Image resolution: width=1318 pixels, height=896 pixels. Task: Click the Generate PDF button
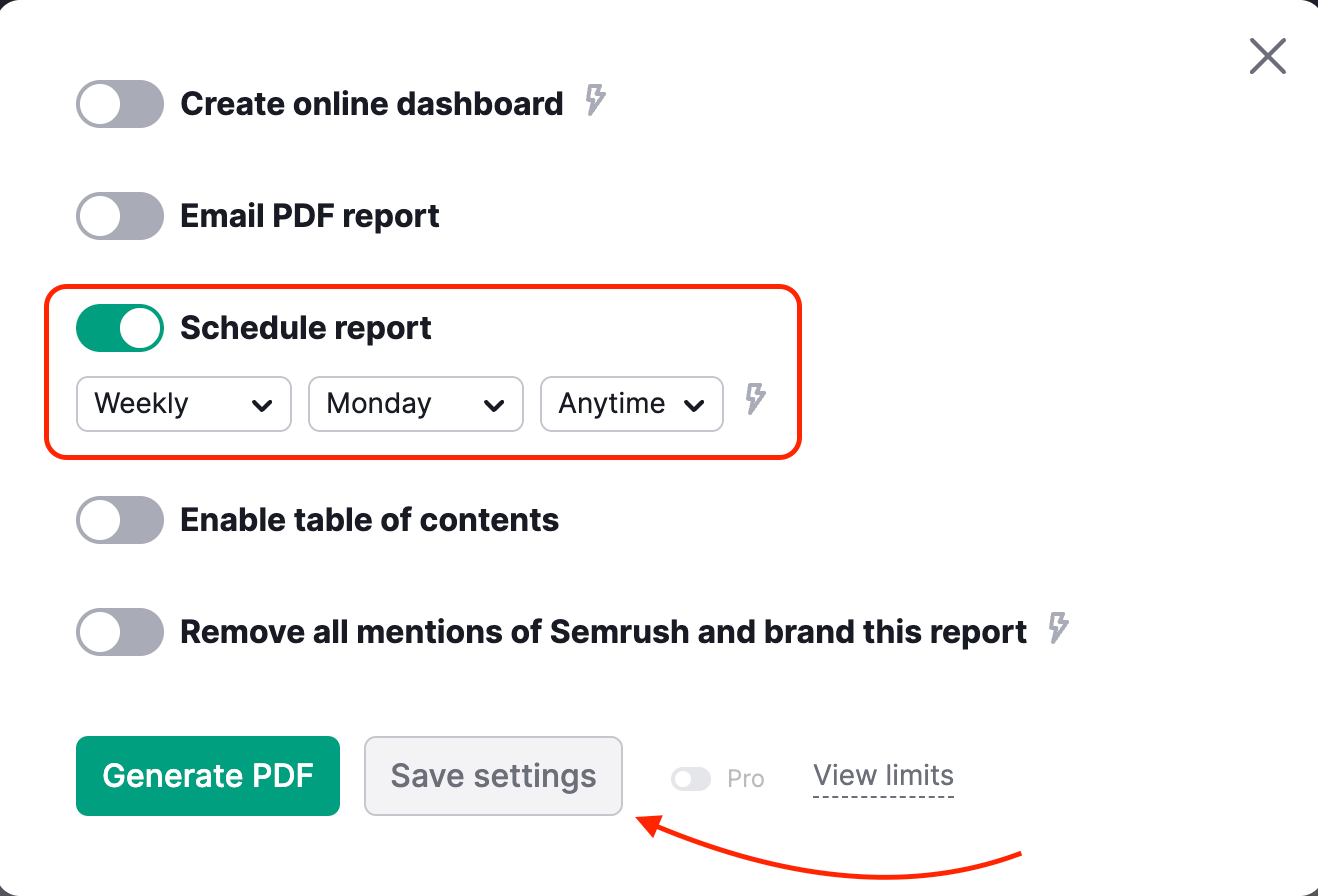coord(207,776)
